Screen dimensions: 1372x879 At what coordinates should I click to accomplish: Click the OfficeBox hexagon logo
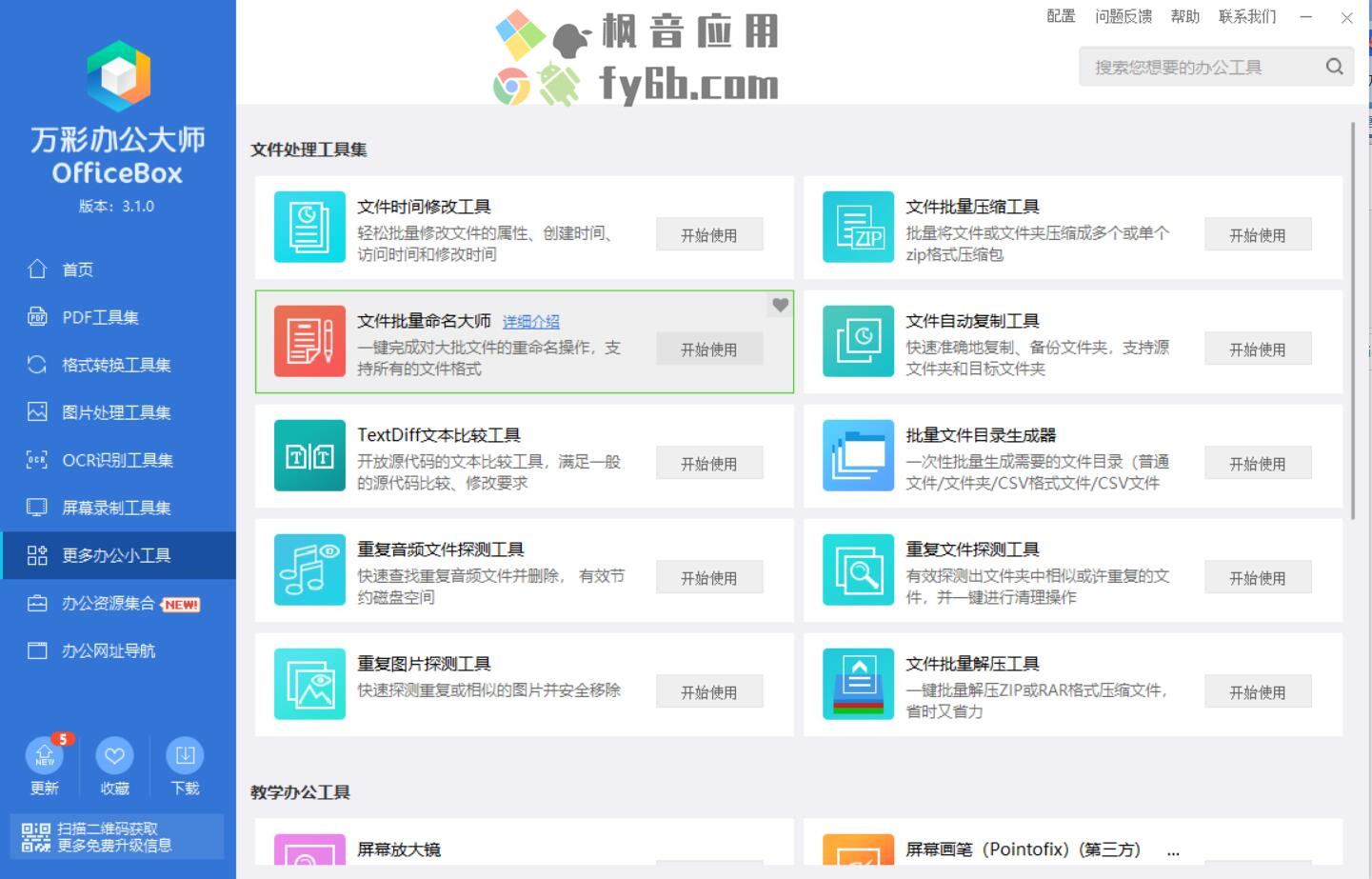[118, 76]
